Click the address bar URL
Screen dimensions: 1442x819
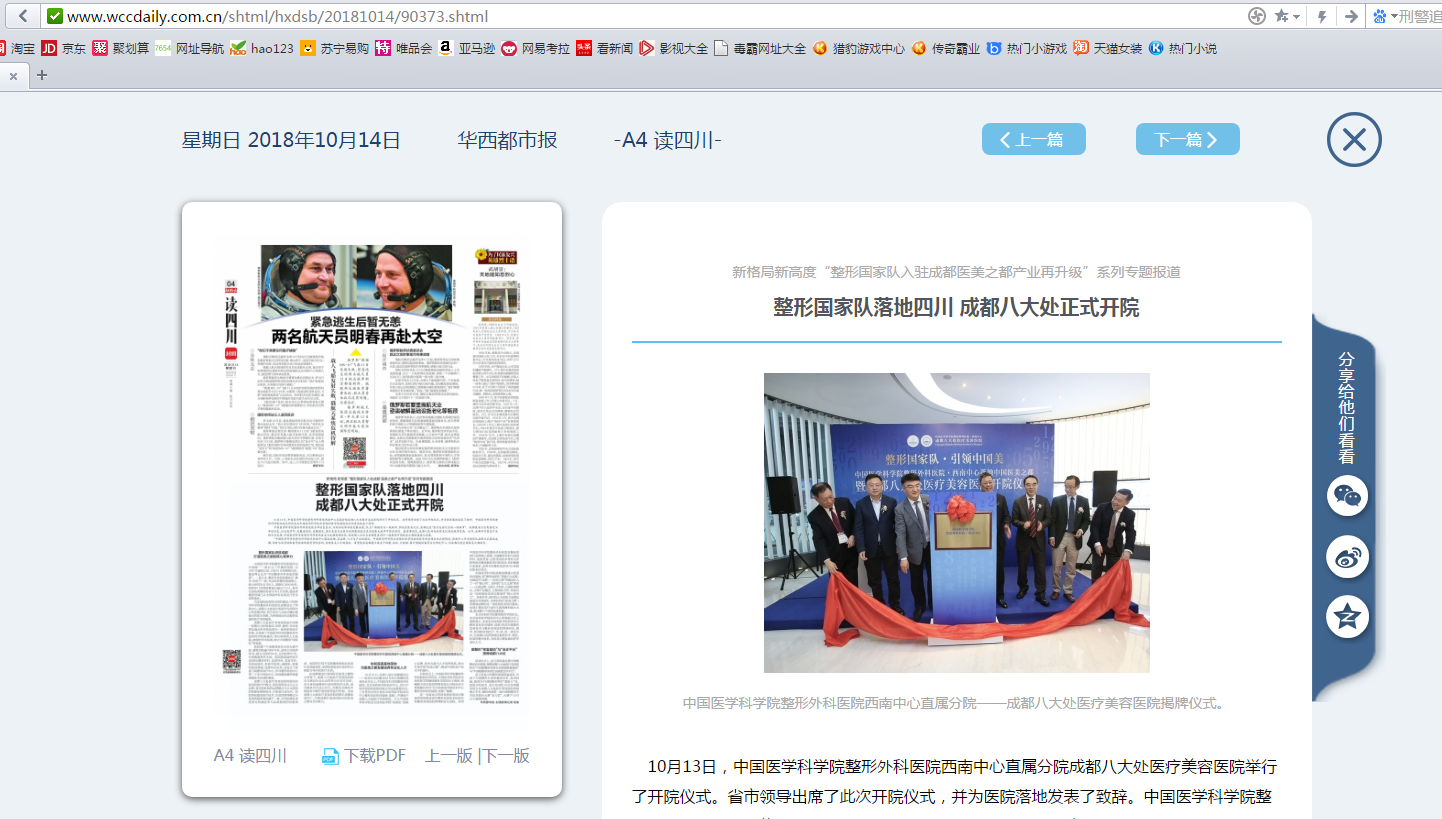click(x=278, y=16)
